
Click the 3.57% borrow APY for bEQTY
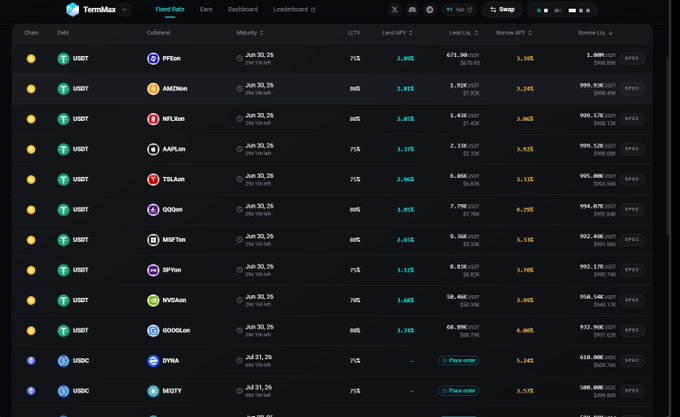click(x=525, y=391)
